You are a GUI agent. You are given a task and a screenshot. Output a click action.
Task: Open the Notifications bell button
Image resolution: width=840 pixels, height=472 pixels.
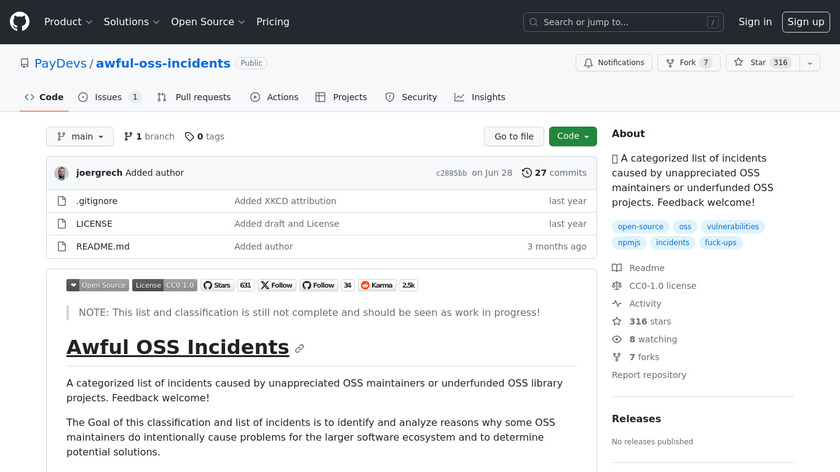point(612,62)
